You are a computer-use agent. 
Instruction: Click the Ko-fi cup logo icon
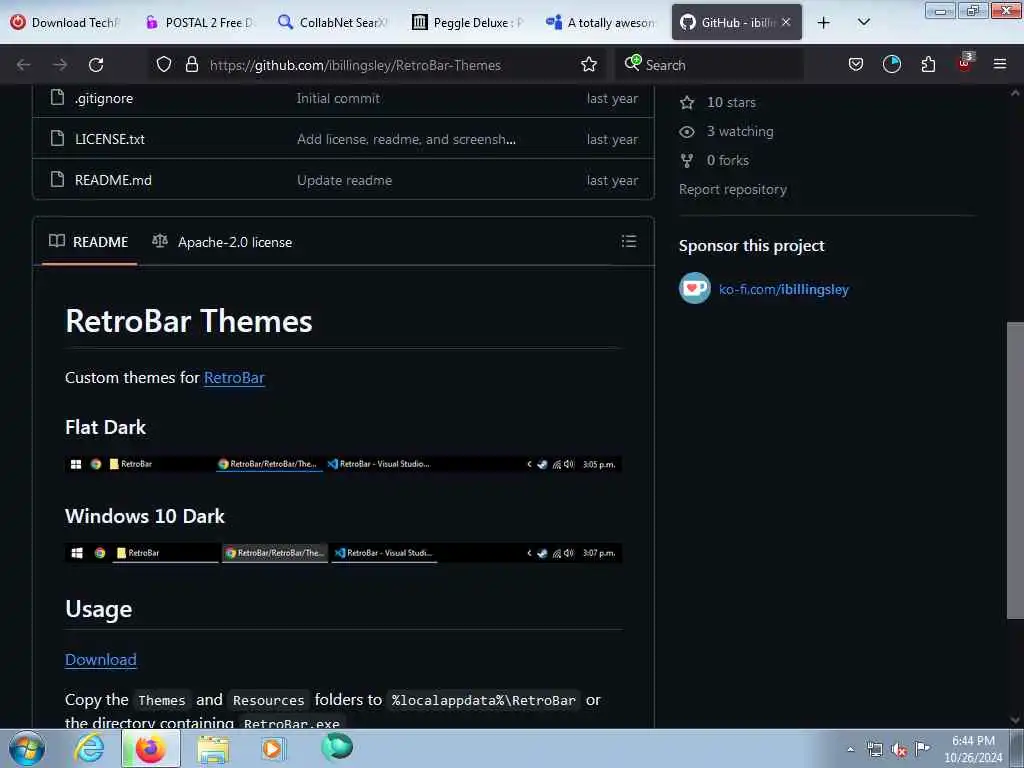(694, 288)
